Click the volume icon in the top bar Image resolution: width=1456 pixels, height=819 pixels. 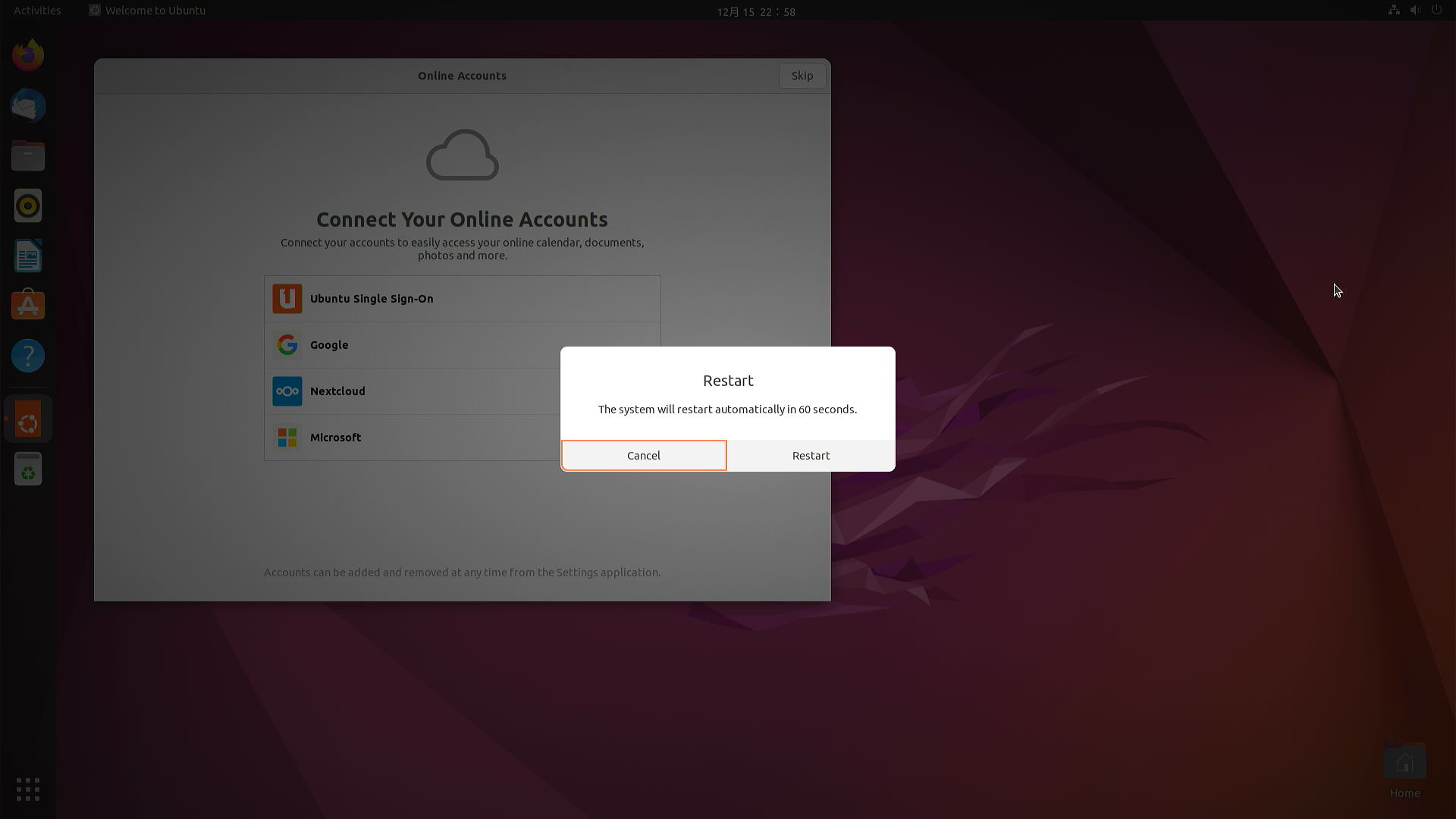point(1416,10)
